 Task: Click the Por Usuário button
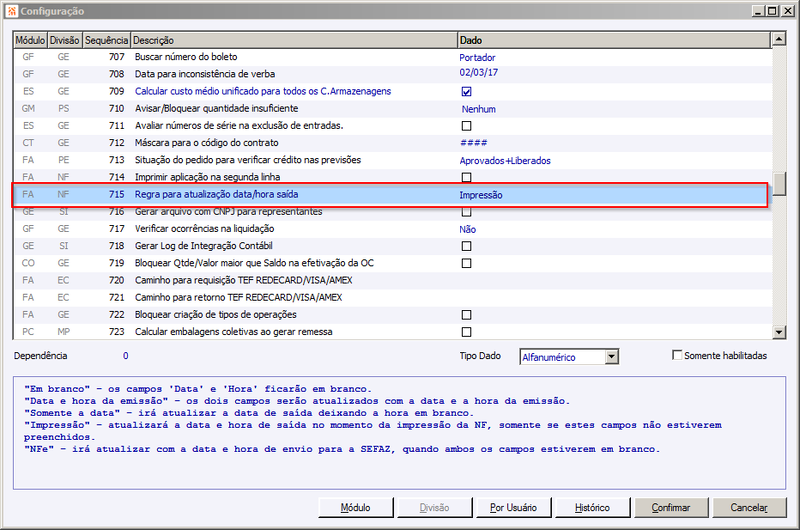pyautogui.click(x=513, y=508)
